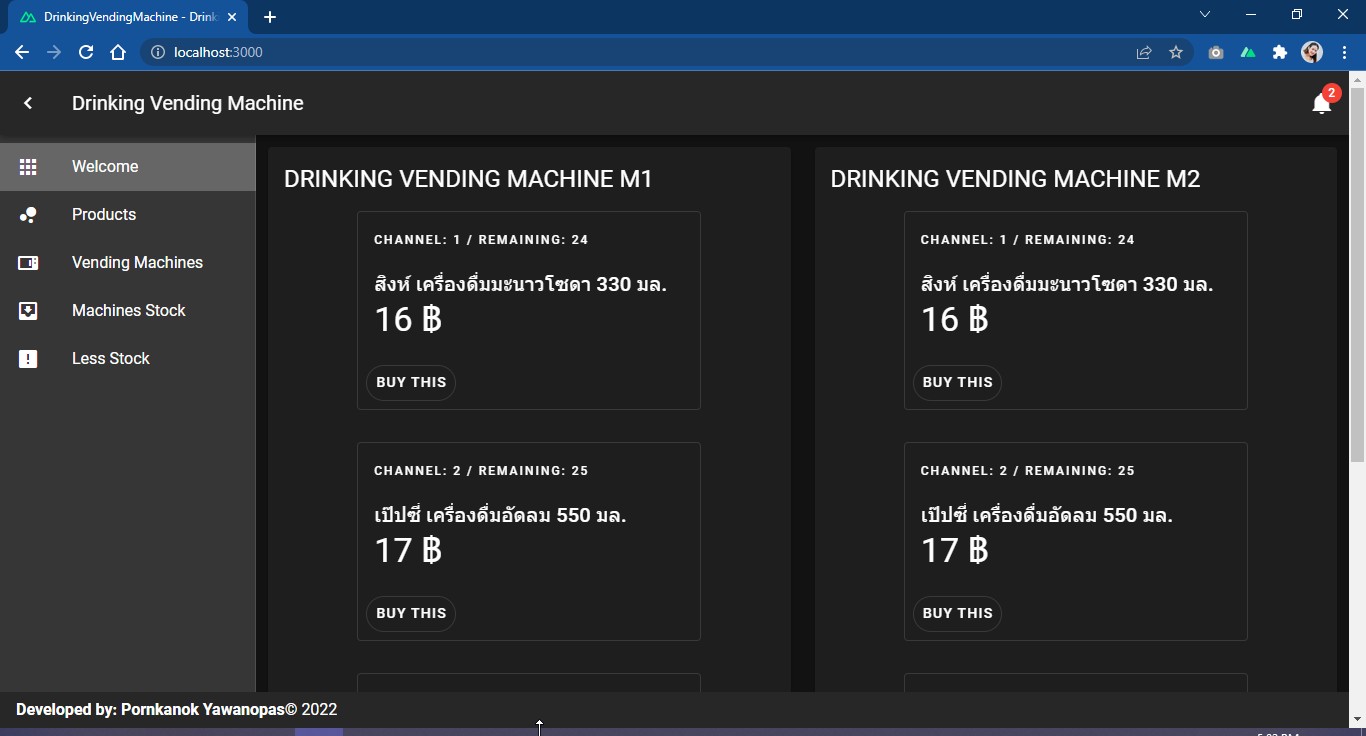Open the camera screenshot extension icon
The width and height of the screenshot is (1366, 736).
coord(1216,52)
